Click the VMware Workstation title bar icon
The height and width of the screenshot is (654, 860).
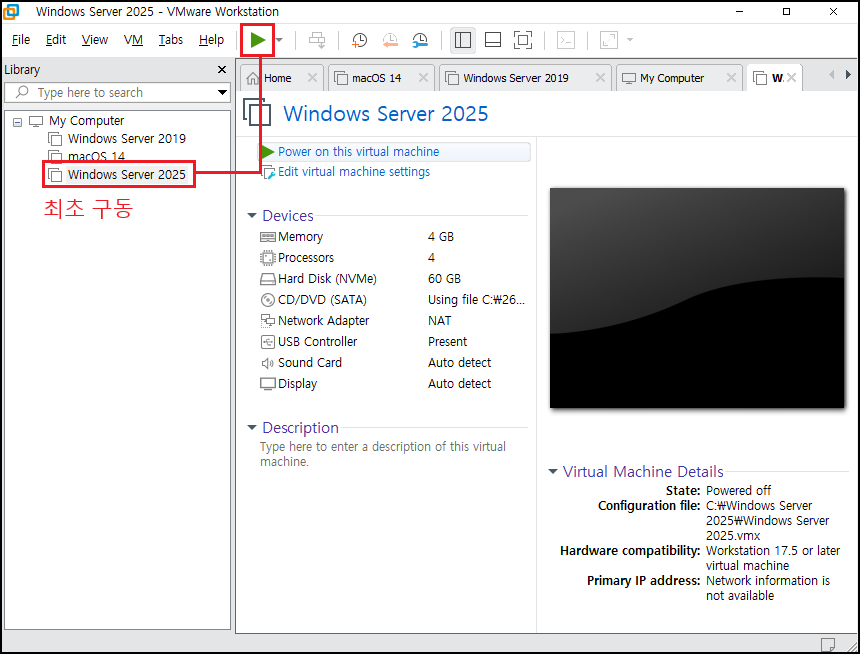11,12
